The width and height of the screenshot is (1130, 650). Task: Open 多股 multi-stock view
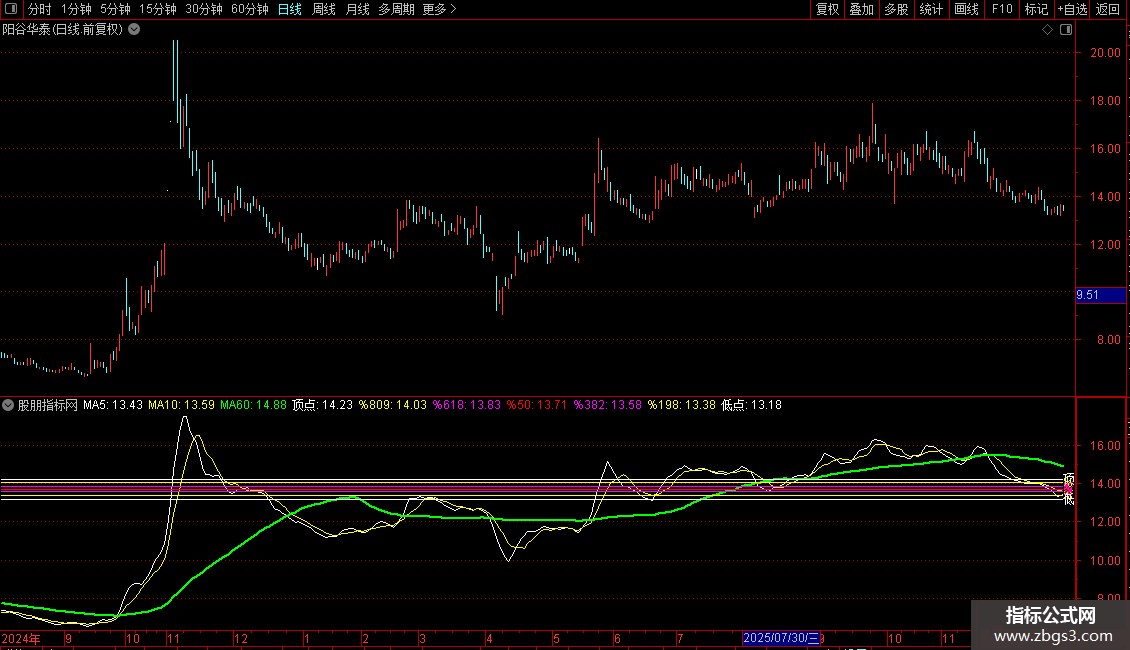pyautogui.click(x=896, y=9)
